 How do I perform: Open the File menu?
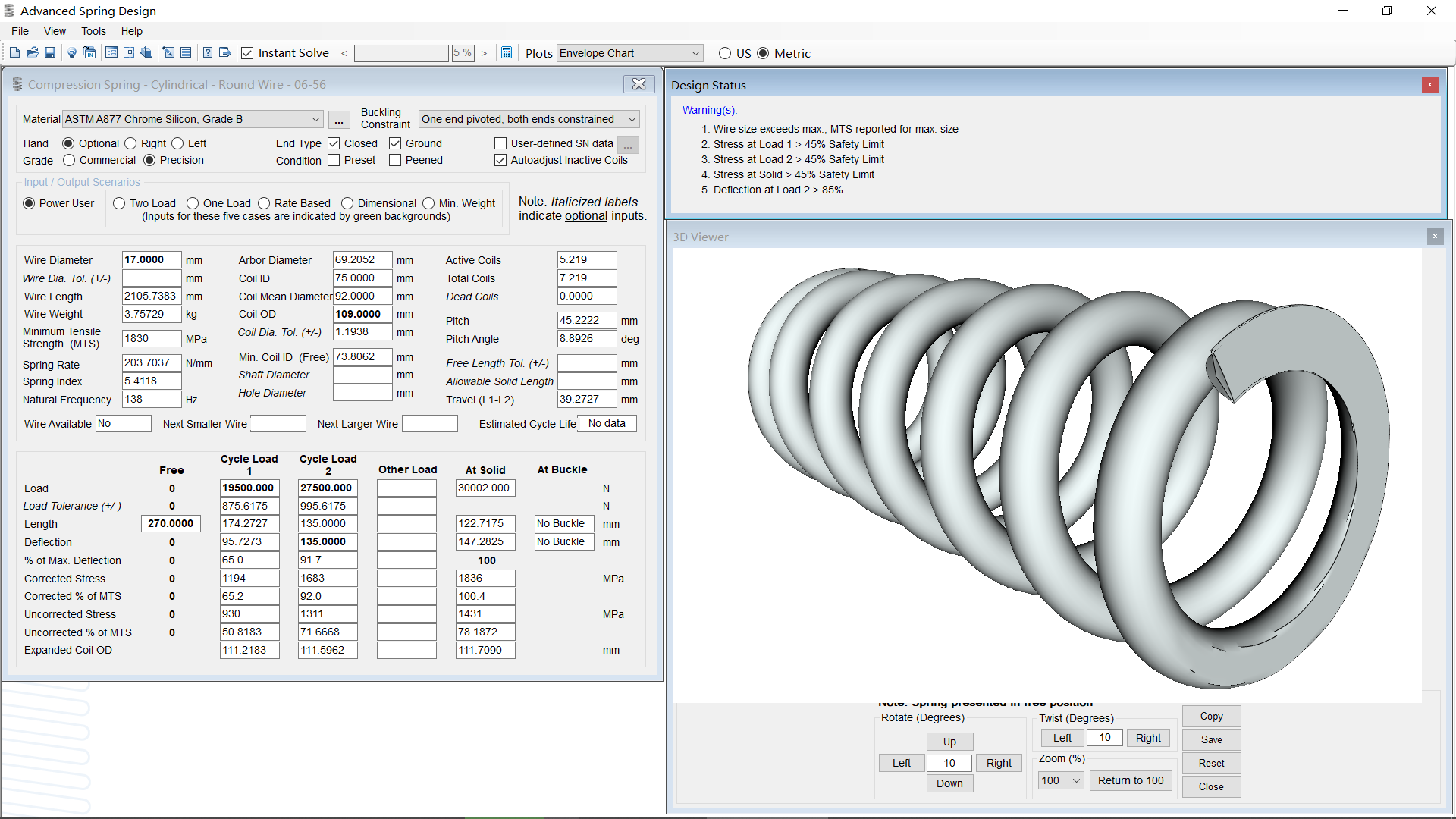[20, 31]
